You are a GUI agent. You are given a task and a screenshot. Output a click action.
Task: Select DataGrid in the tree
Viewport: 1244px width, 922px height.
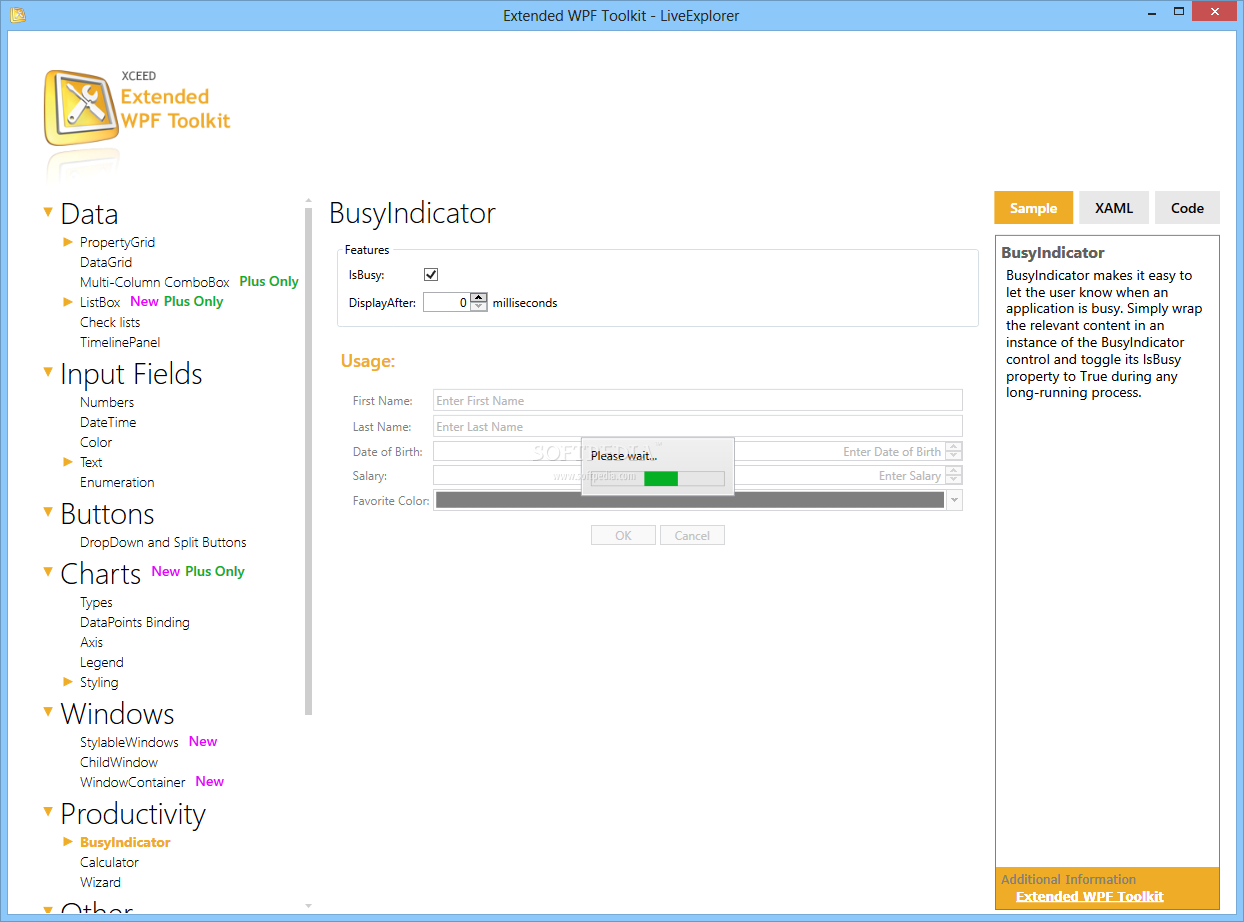tap(106, 262)
